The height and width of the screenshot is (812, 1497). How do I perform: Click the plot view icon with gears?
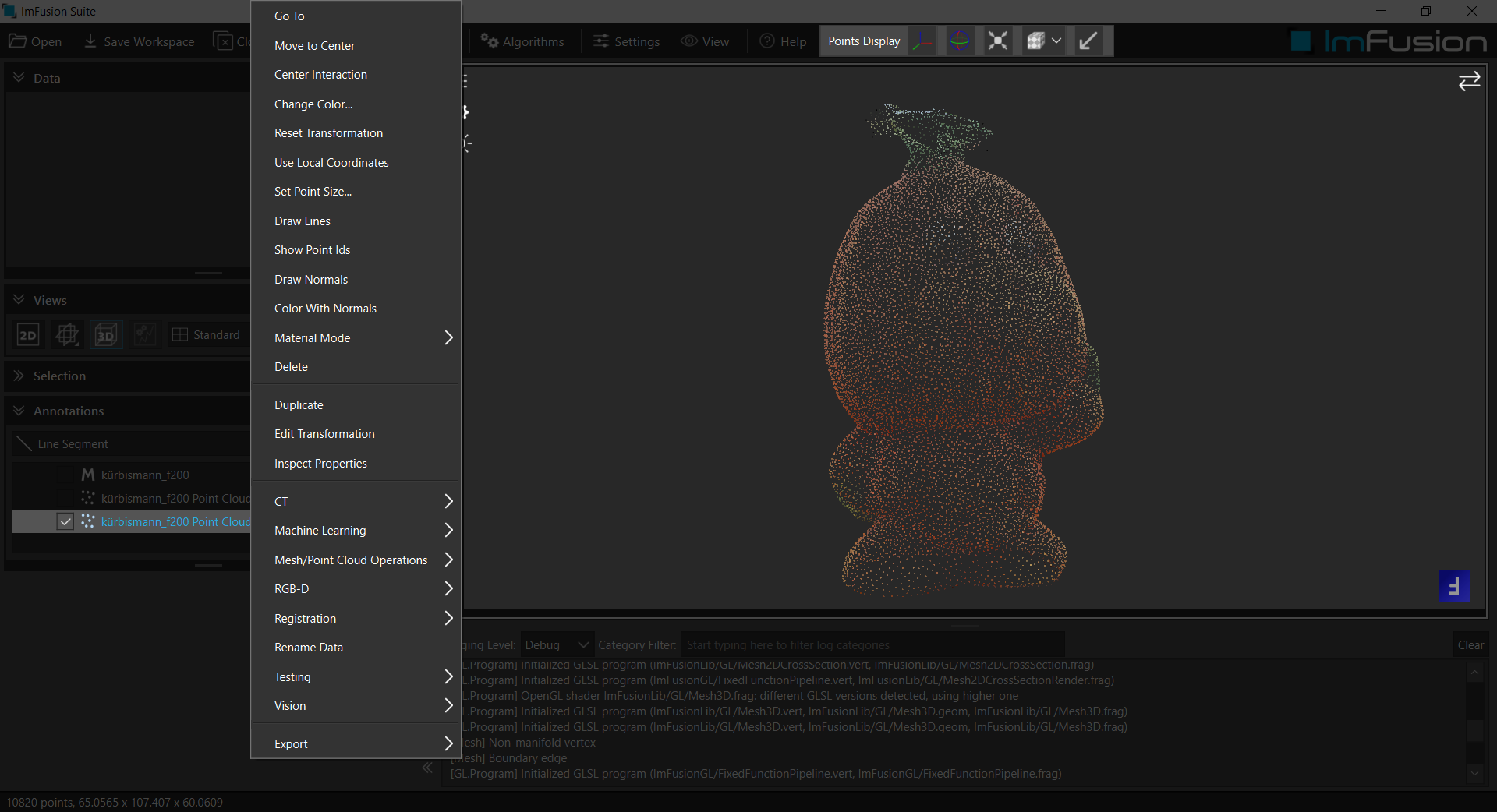[144, 335]
